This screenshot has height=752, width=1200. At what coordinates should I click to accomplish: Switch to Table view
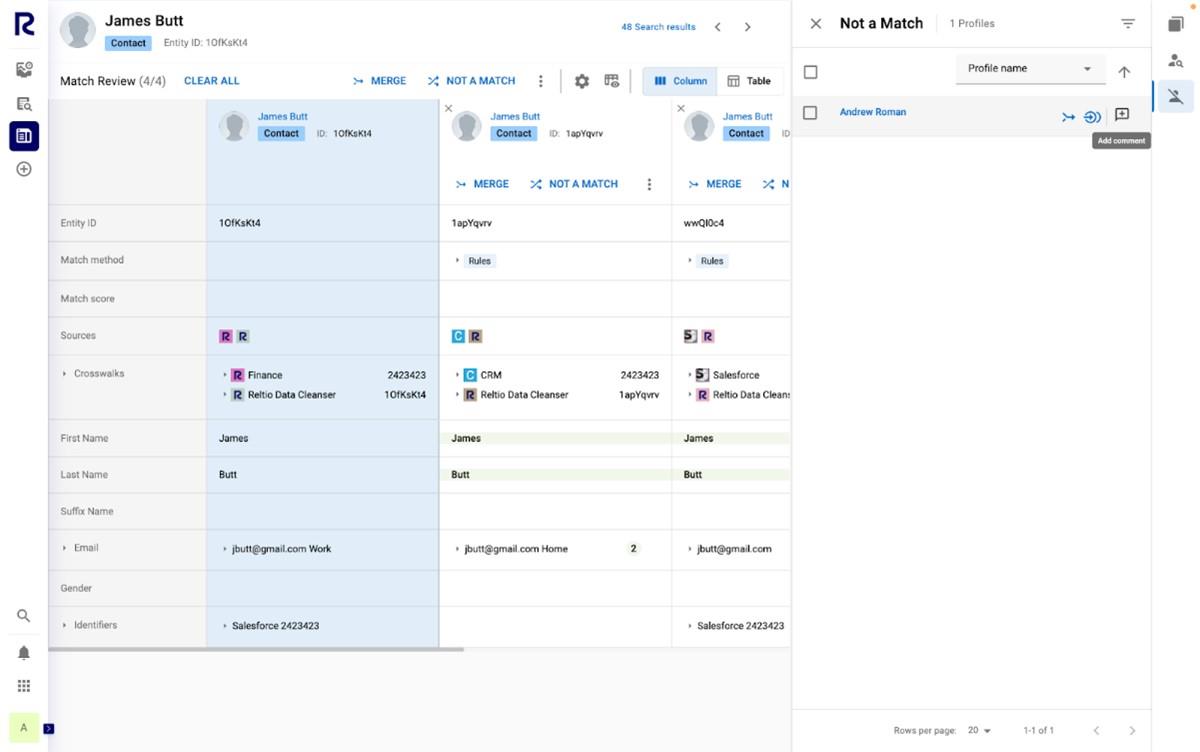pyautogui.click(x=750, y=81)
